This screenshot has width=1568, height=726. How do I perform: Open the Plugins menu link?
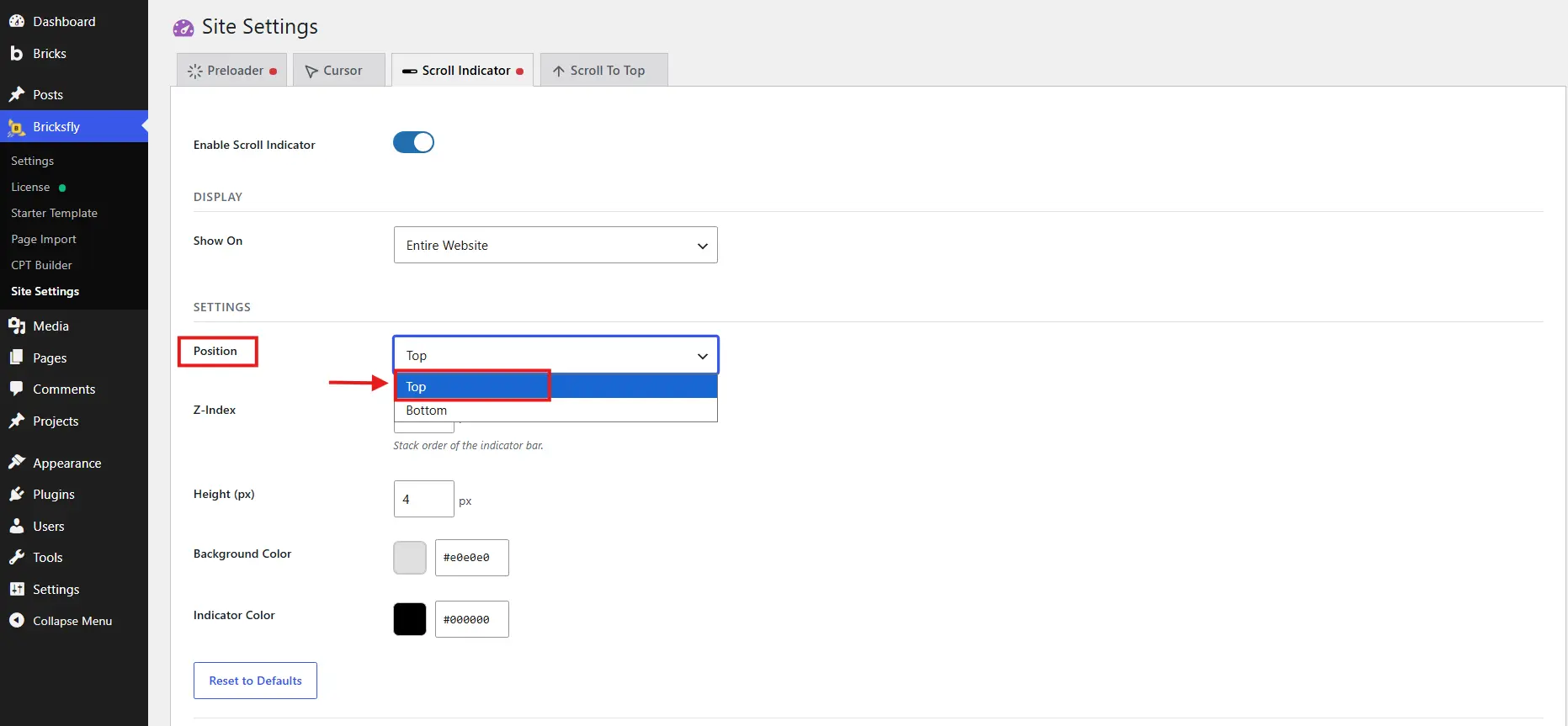54,494
